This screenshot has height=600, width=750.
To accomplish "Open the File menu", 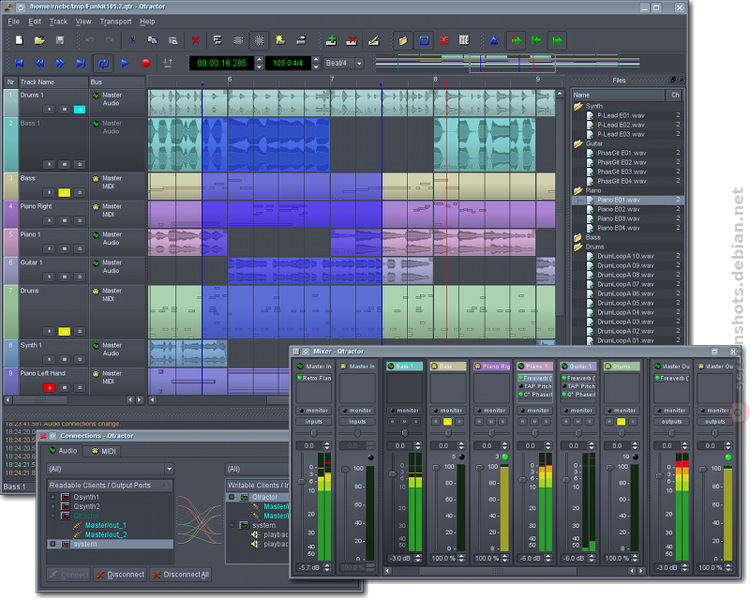I will tap(13, 22).
